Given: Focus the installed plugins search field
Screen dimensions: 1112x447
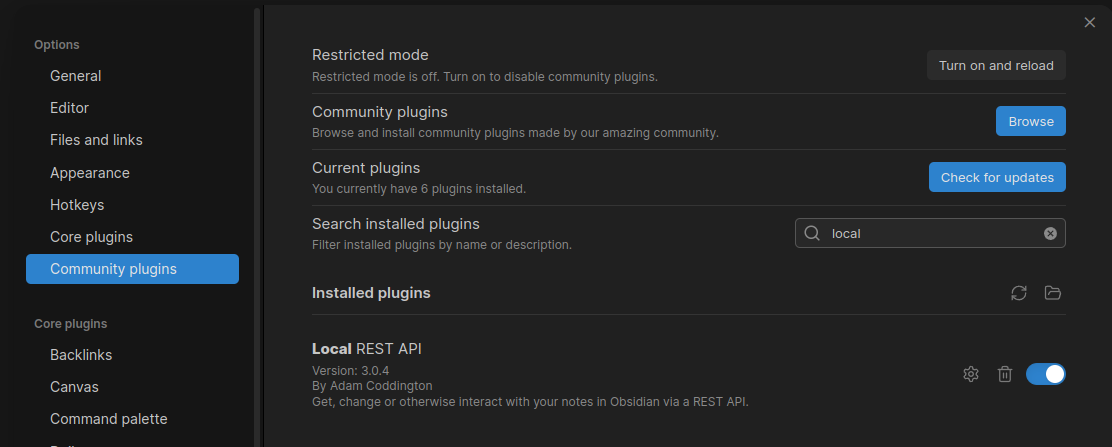Looking at the screenshot, I should point(930,233).
